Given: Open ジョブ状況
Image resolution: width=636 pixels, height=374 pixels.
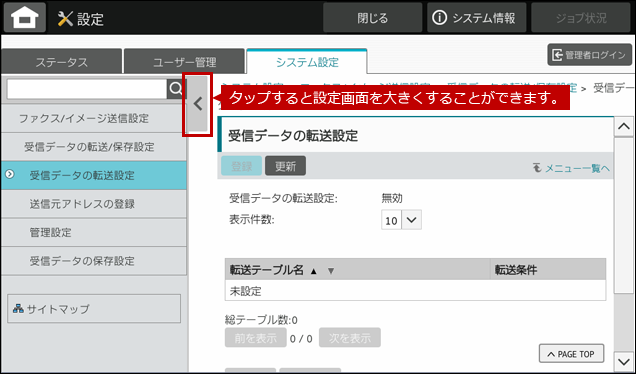Looking at the screenshot, I should coord(581,18).
